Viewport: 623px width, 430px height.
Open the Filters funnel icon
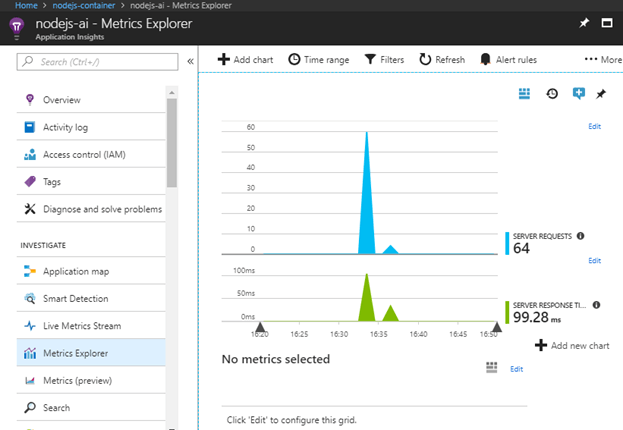tap(370, 60)
